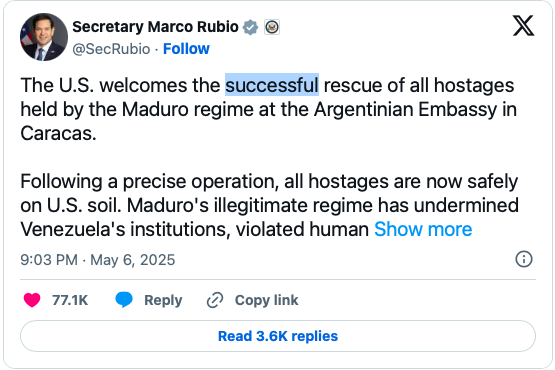This screenshot has width=555, height=370.
Task: Click the chain link copy icon
Action: pos(215,300)
